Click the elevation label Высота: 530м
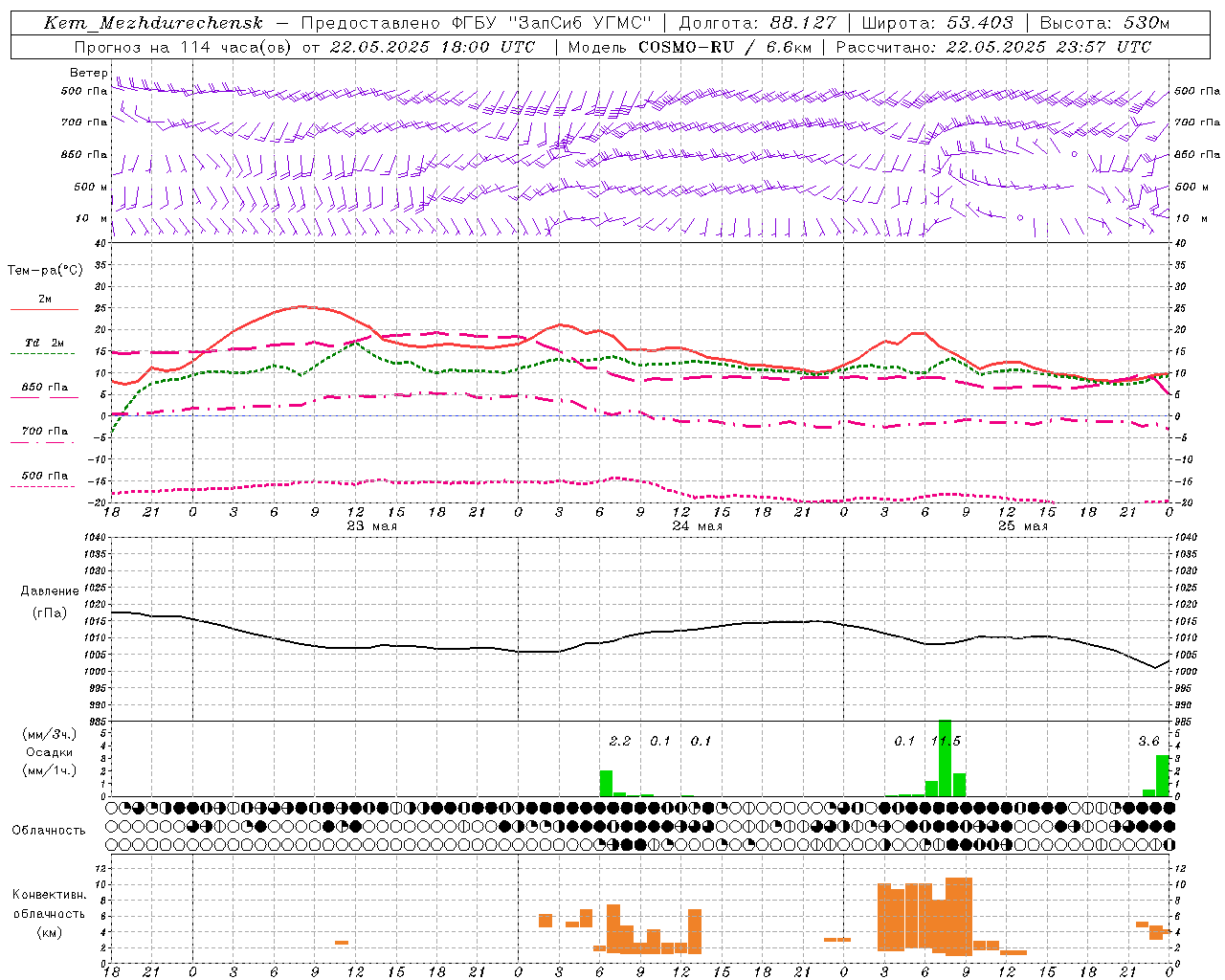This screenshot has height=980, width=1225. pyautogui.click(x=1104, y=23)
